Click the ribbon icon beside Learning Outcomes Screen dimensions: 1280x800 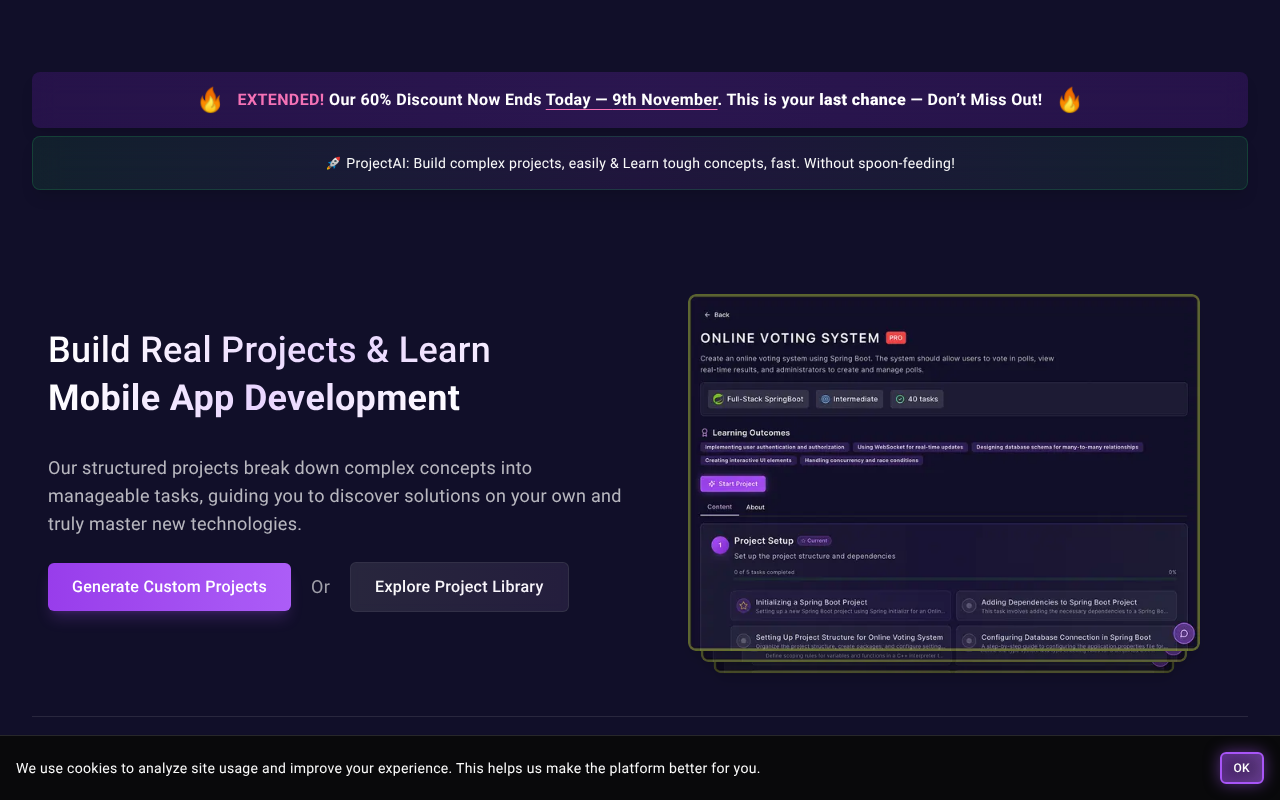[x=705, y=432]
